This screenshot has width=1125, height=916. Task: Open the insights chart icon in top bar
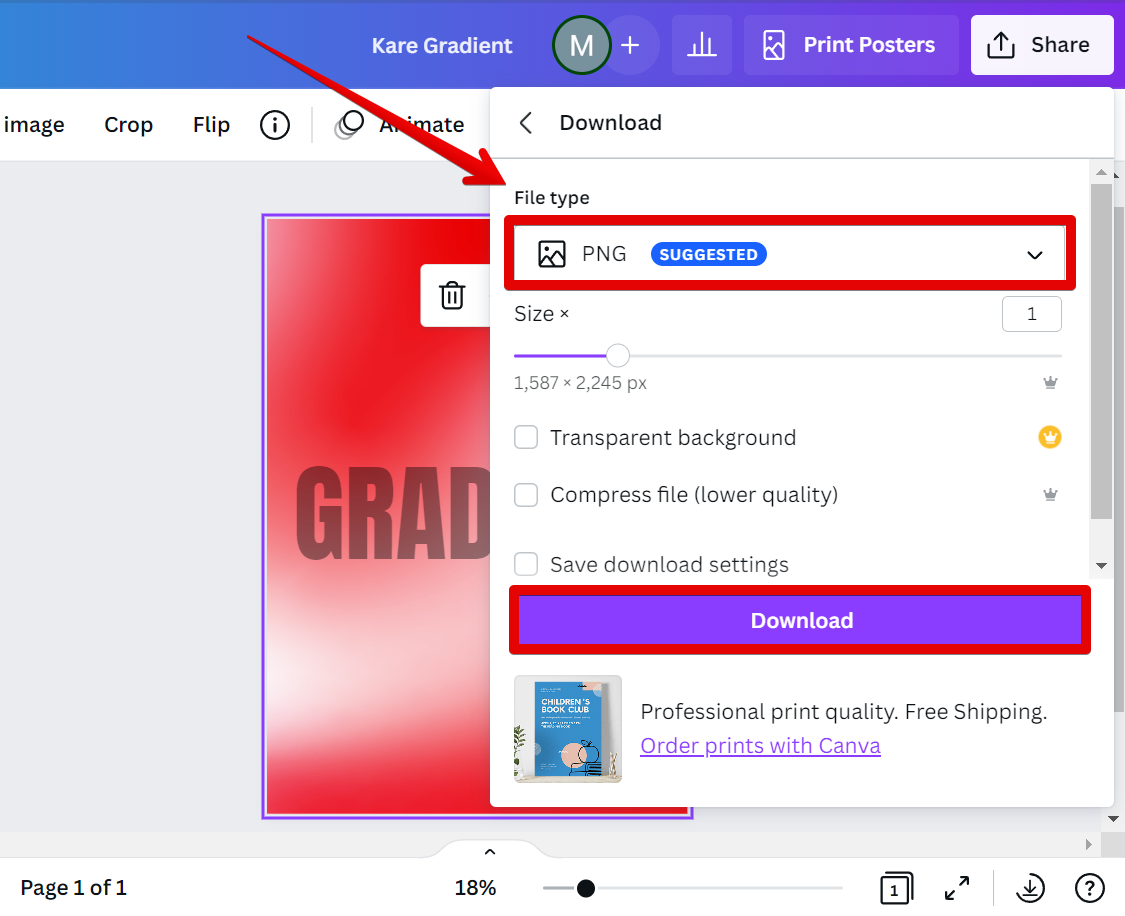point(701,44)
